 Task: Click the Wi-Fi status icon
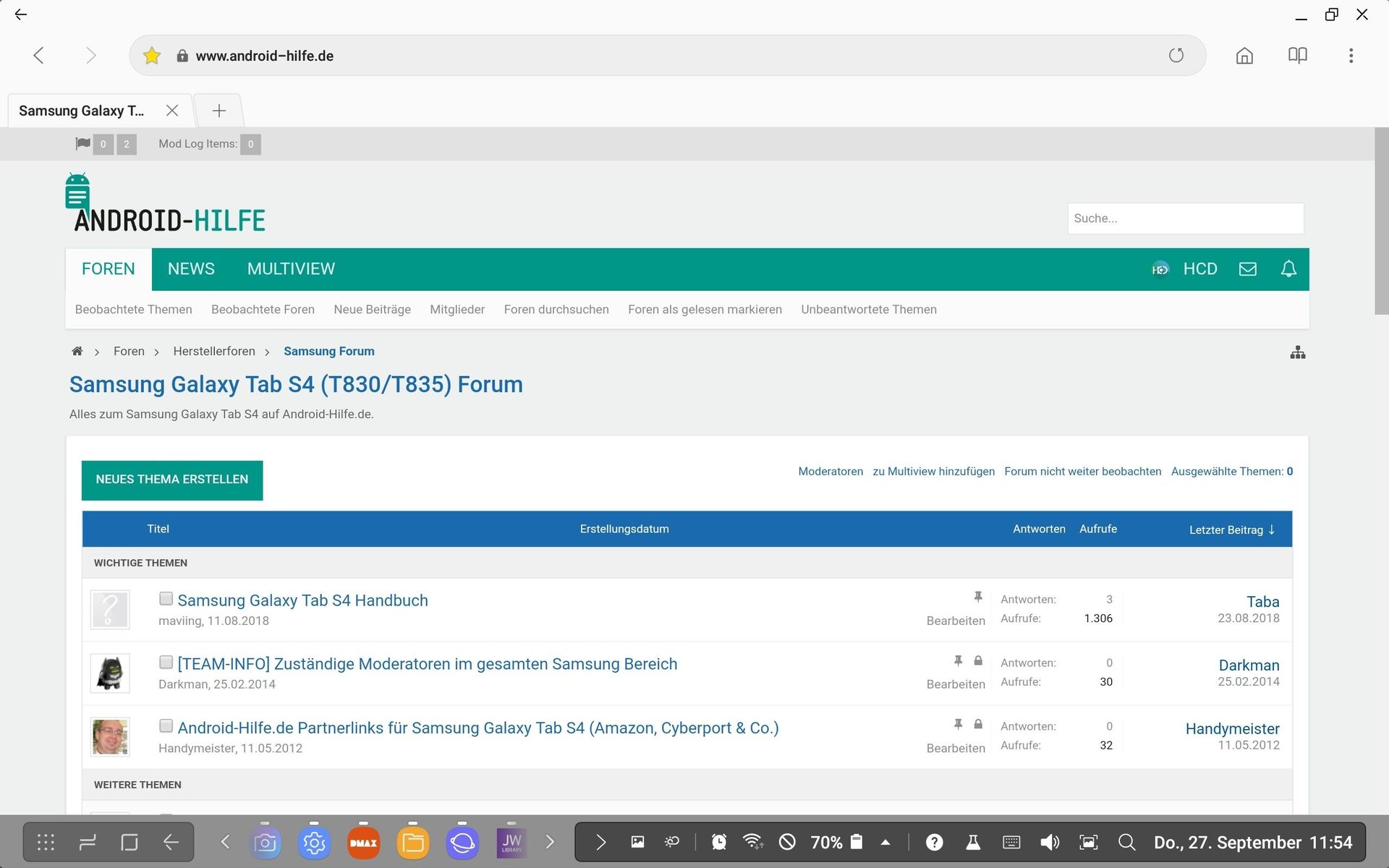(x=753, y=842)
